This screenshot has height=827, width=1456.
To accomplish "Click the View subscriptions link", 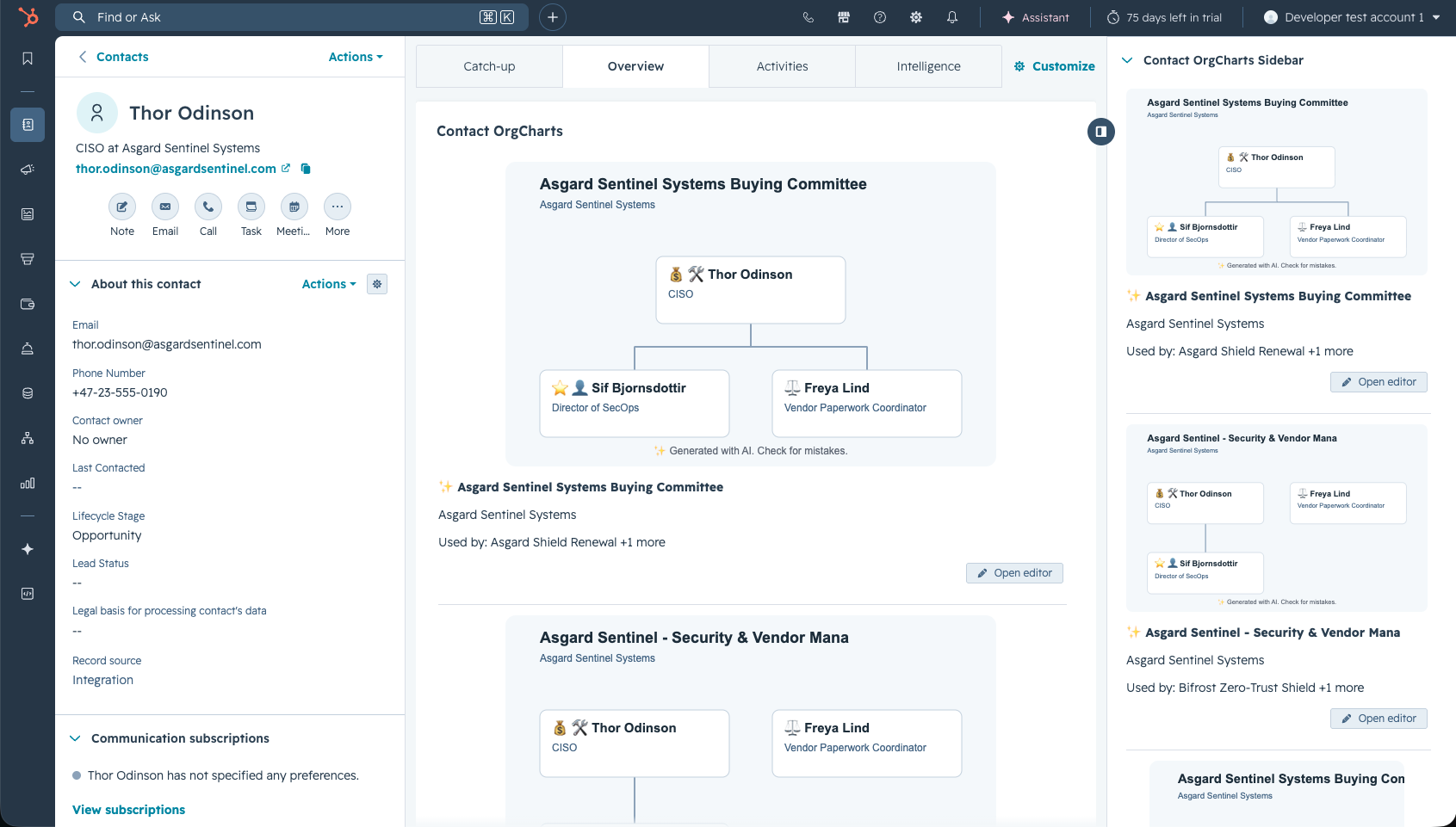I will 128,810.
